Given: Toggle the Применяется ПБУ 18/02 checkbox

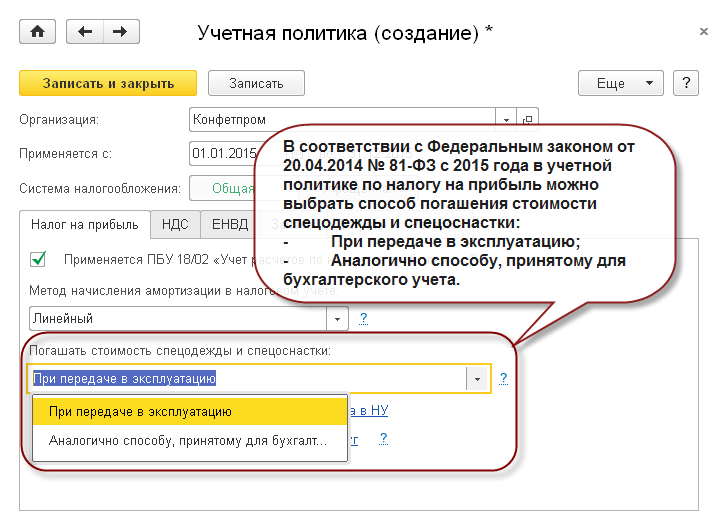Looking at the screenshot, I should pos(38,259).
